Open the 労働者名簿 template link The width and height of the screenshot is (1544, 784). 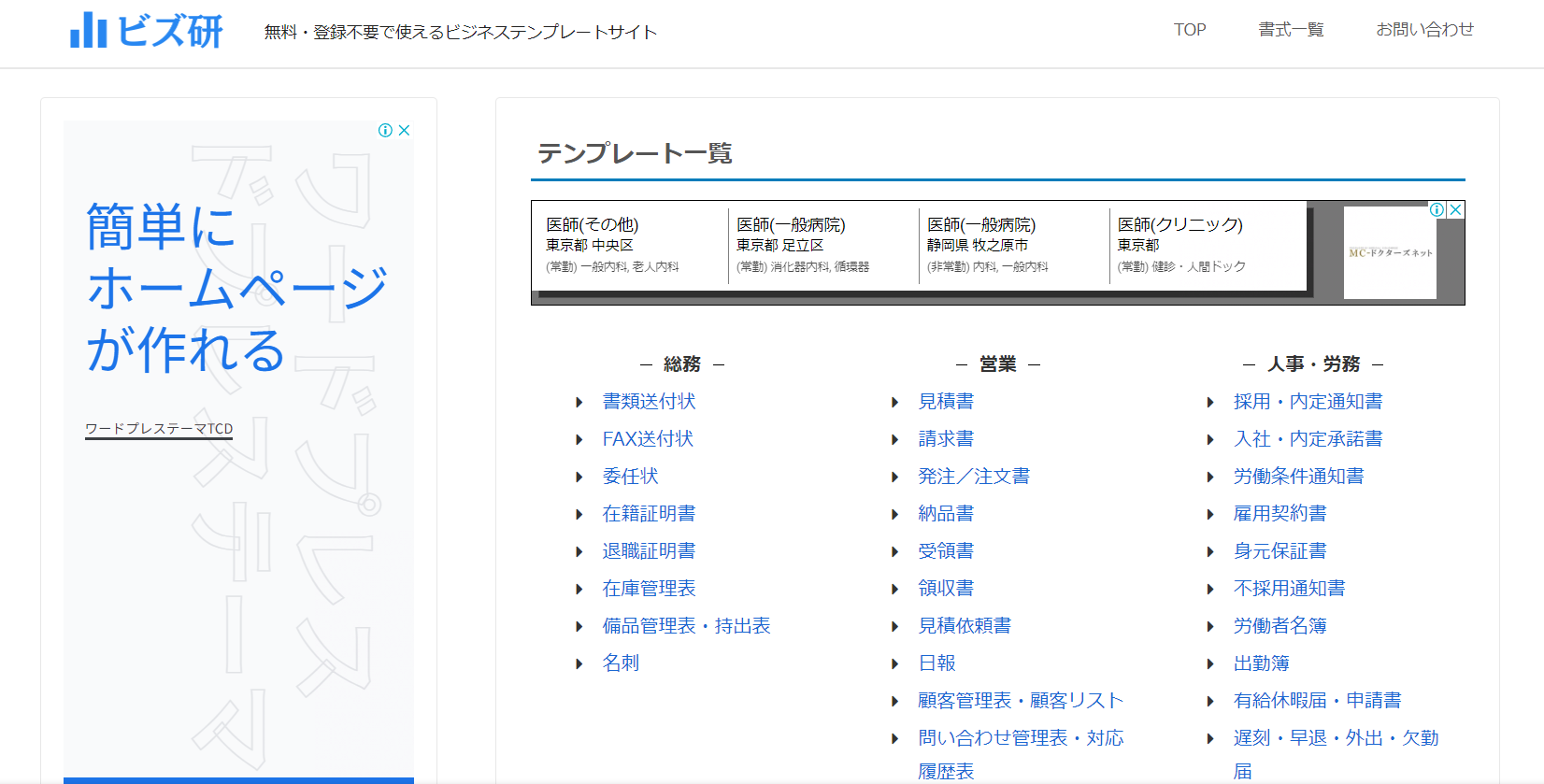(x=1280, y=626)
